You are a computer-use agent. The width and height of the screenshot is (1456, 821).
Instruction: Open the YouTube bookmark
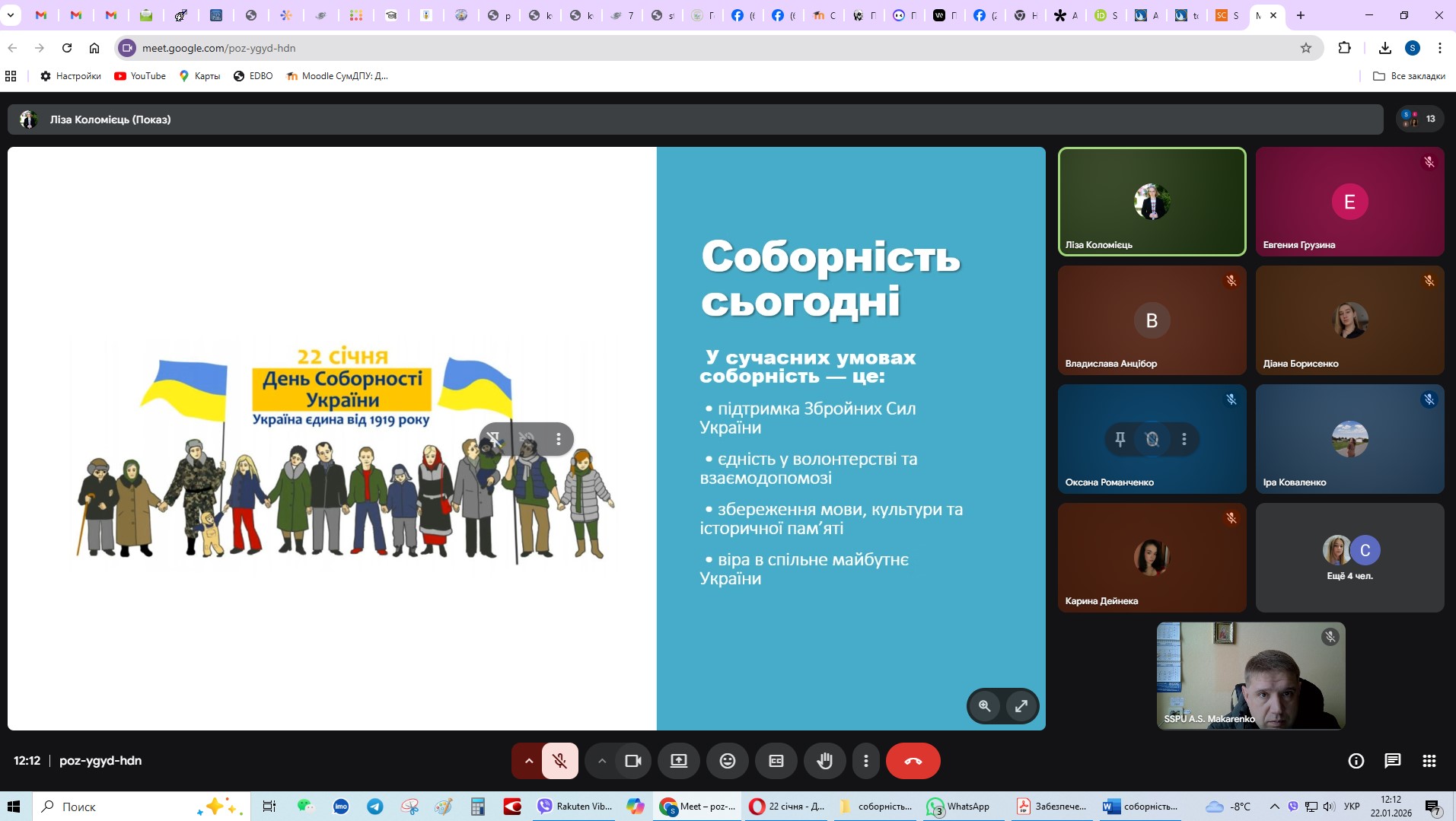tap(140, 76)
